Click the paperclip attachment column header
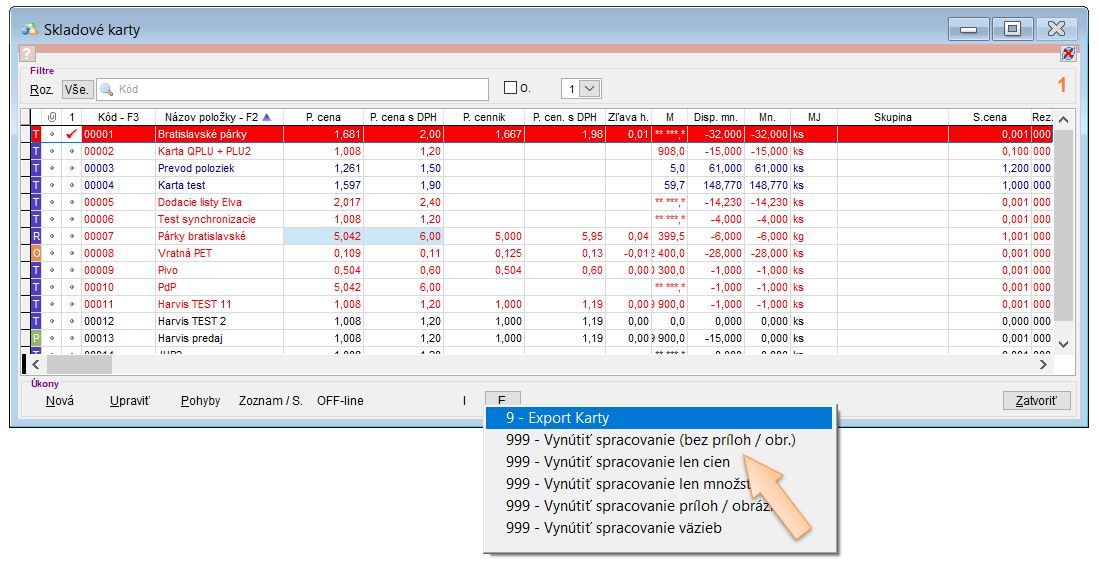This screenshot has height=578, width=1099. (52, 118)
